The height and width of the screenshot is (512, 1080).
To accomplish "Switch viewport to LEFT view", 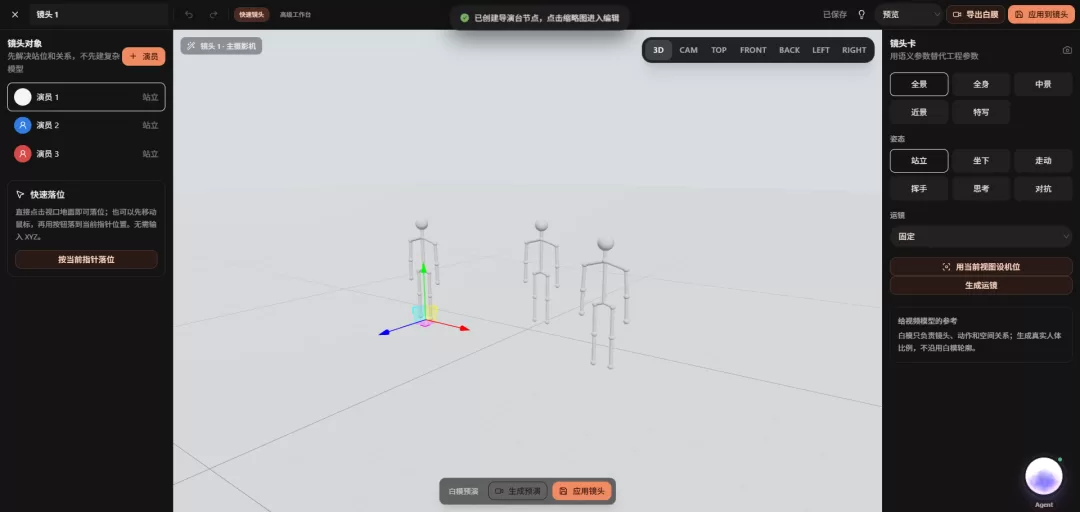I will 821,50.
